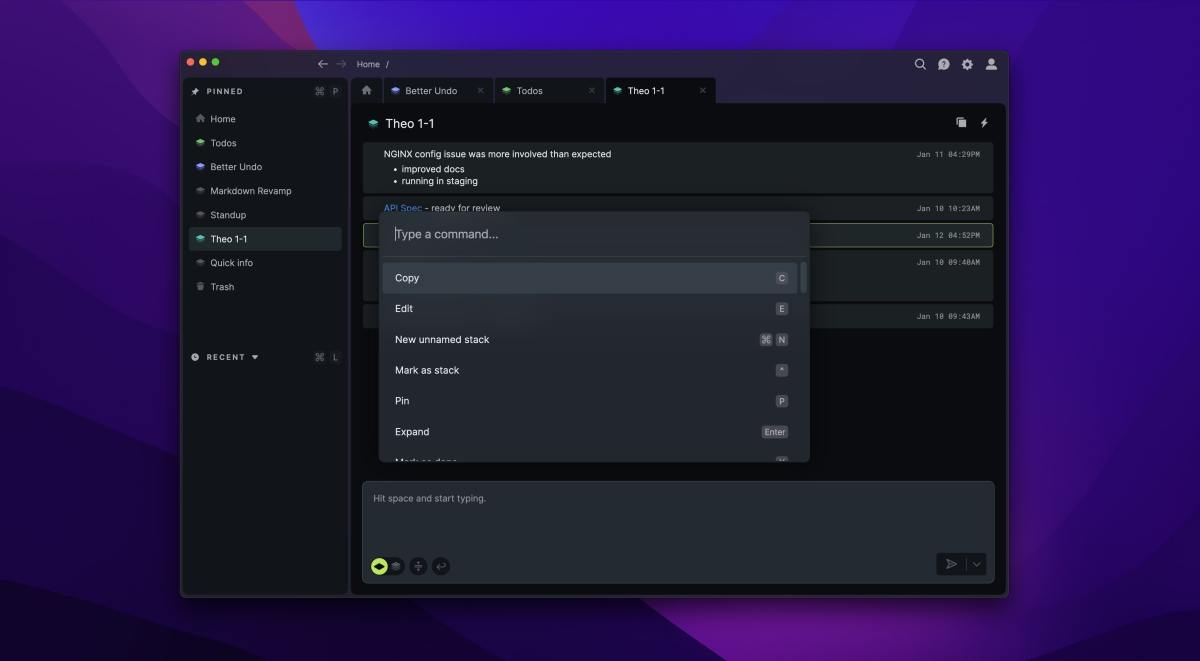Select 'New unnamed stack' in the command menu
The width and height of the screenshot is (1200, 661).
click(442, 339)
